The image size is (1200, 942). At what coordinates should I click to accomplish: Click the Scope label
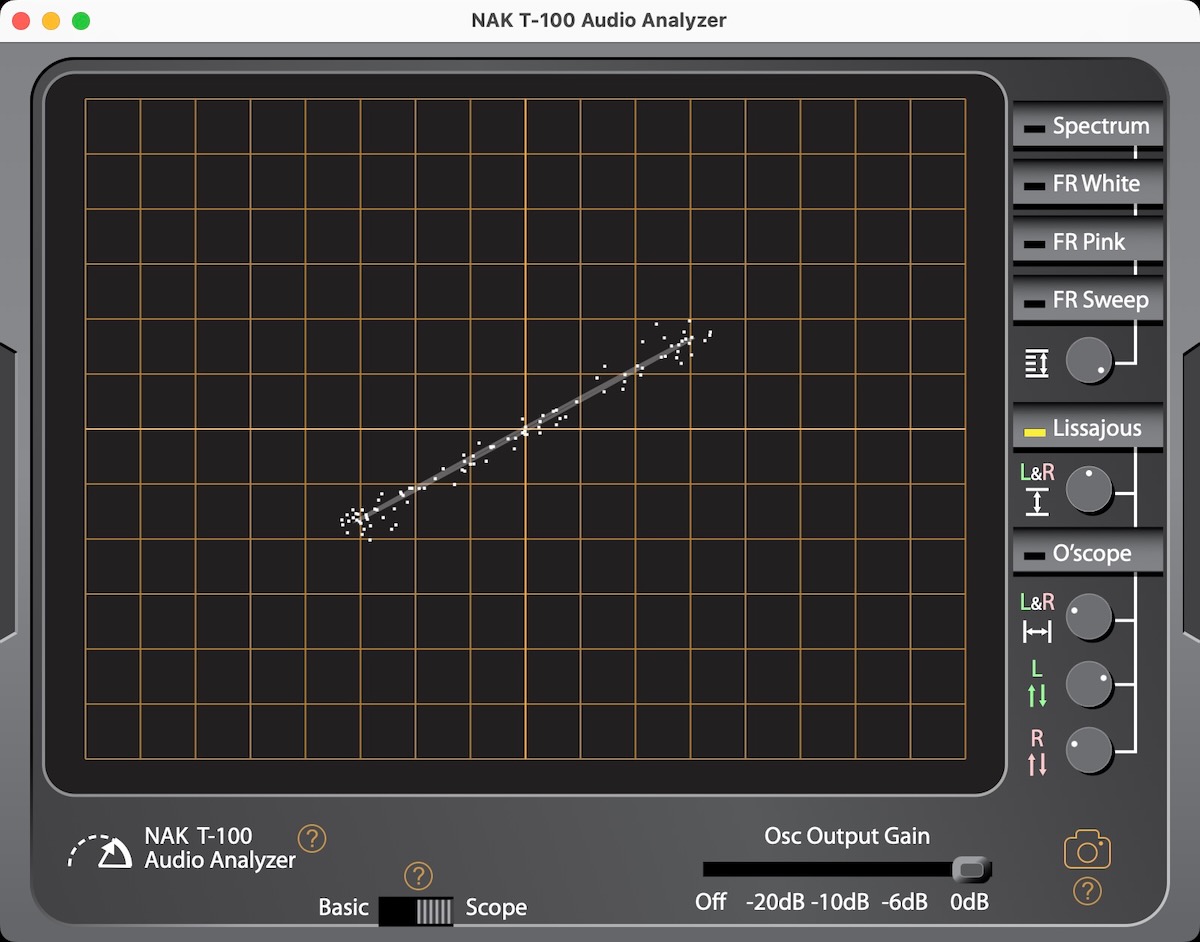click(496, 908)
